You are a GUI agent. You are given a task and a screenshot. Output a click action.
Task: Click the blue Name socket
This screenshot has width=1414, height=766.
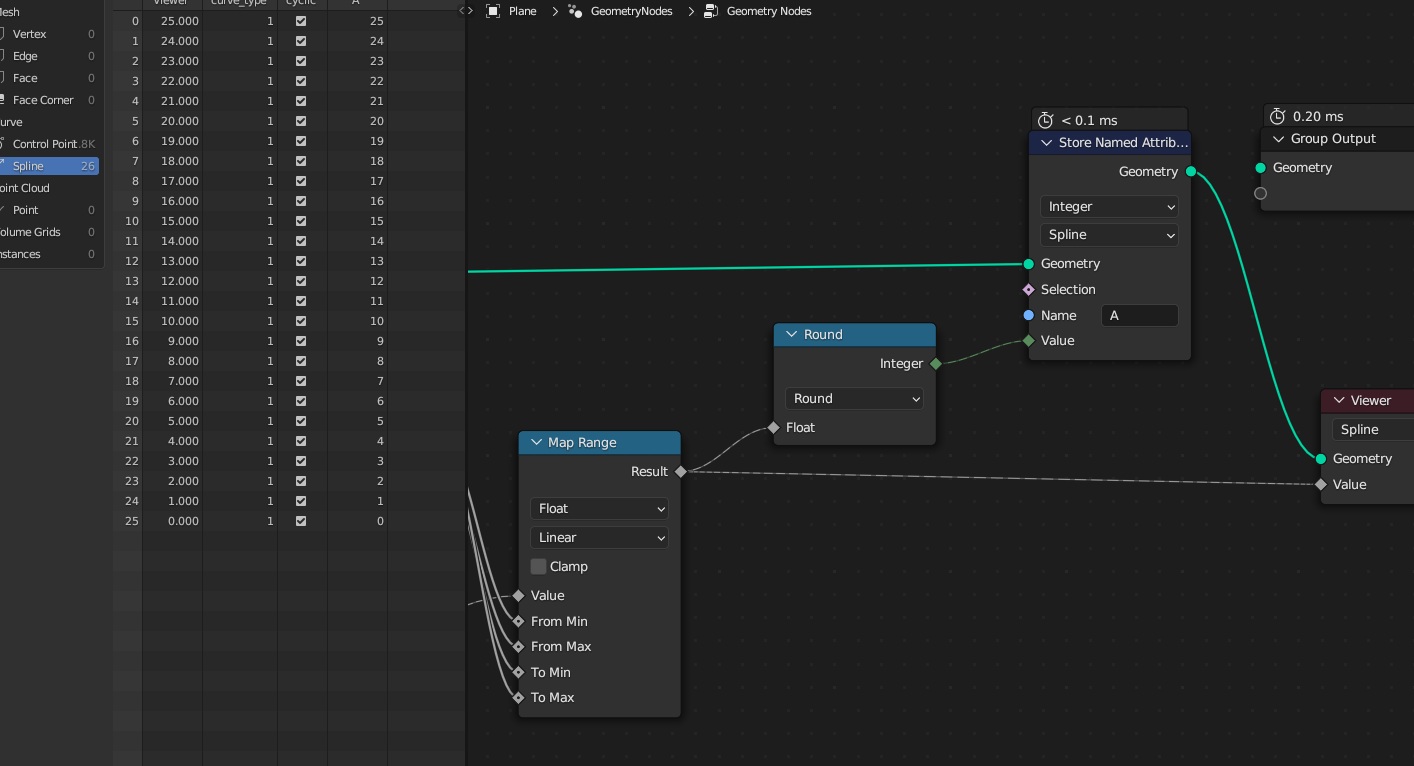click(x=1029, y=316)
